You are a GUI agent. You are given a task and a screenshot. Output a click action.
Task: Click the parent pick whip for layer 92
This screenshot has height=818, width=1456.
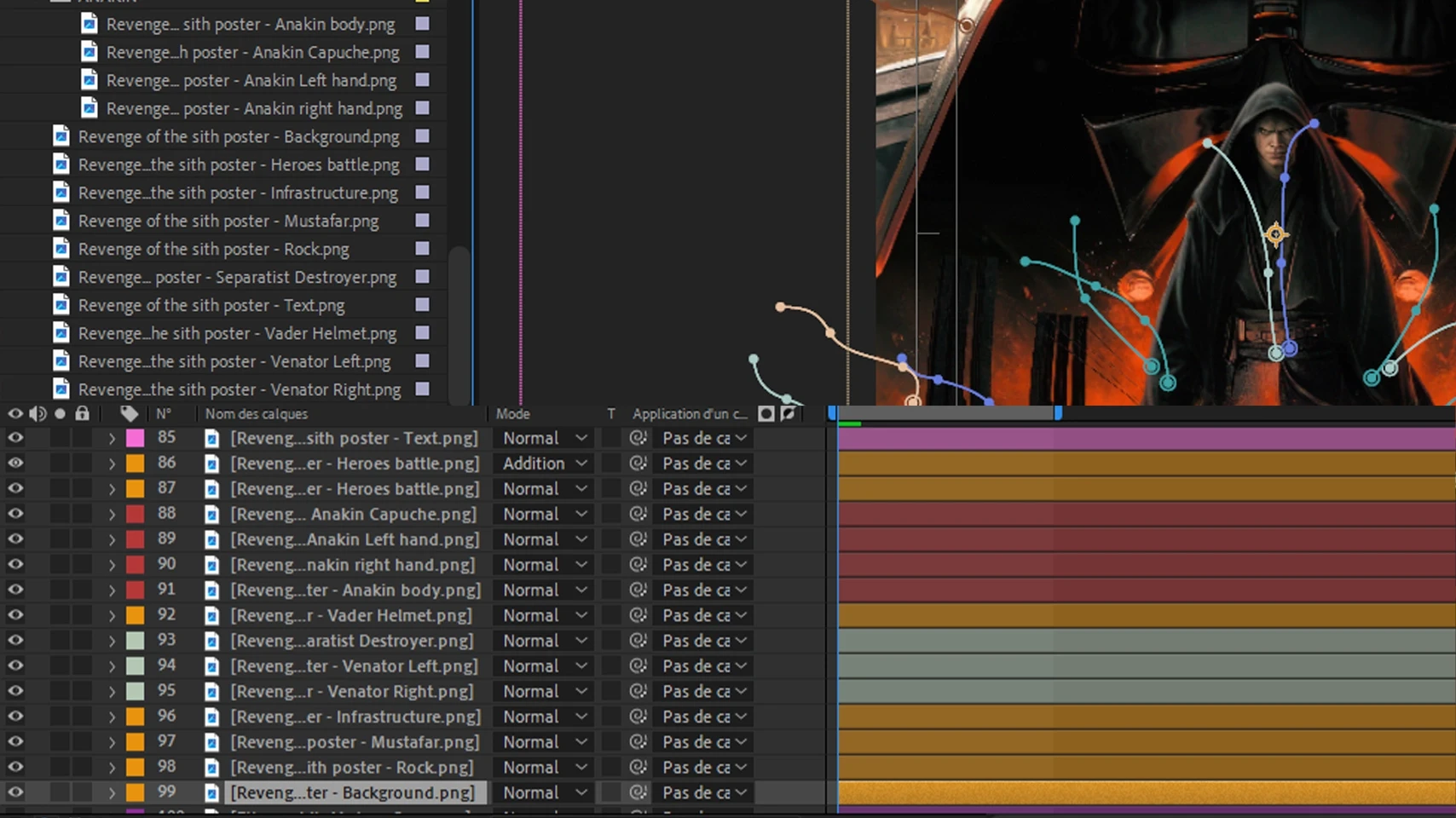[x=638, y=615]
